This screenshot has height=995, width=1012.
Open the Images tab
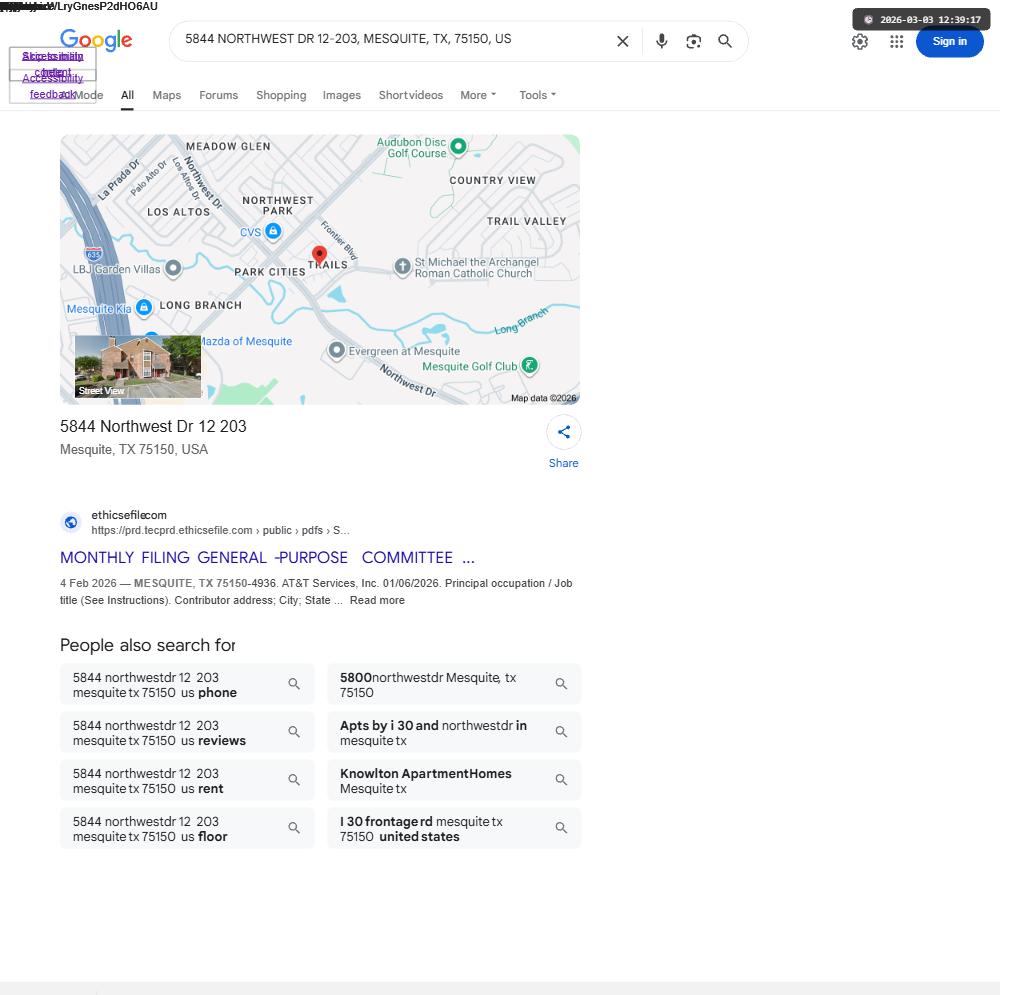(x=341, y=95)
